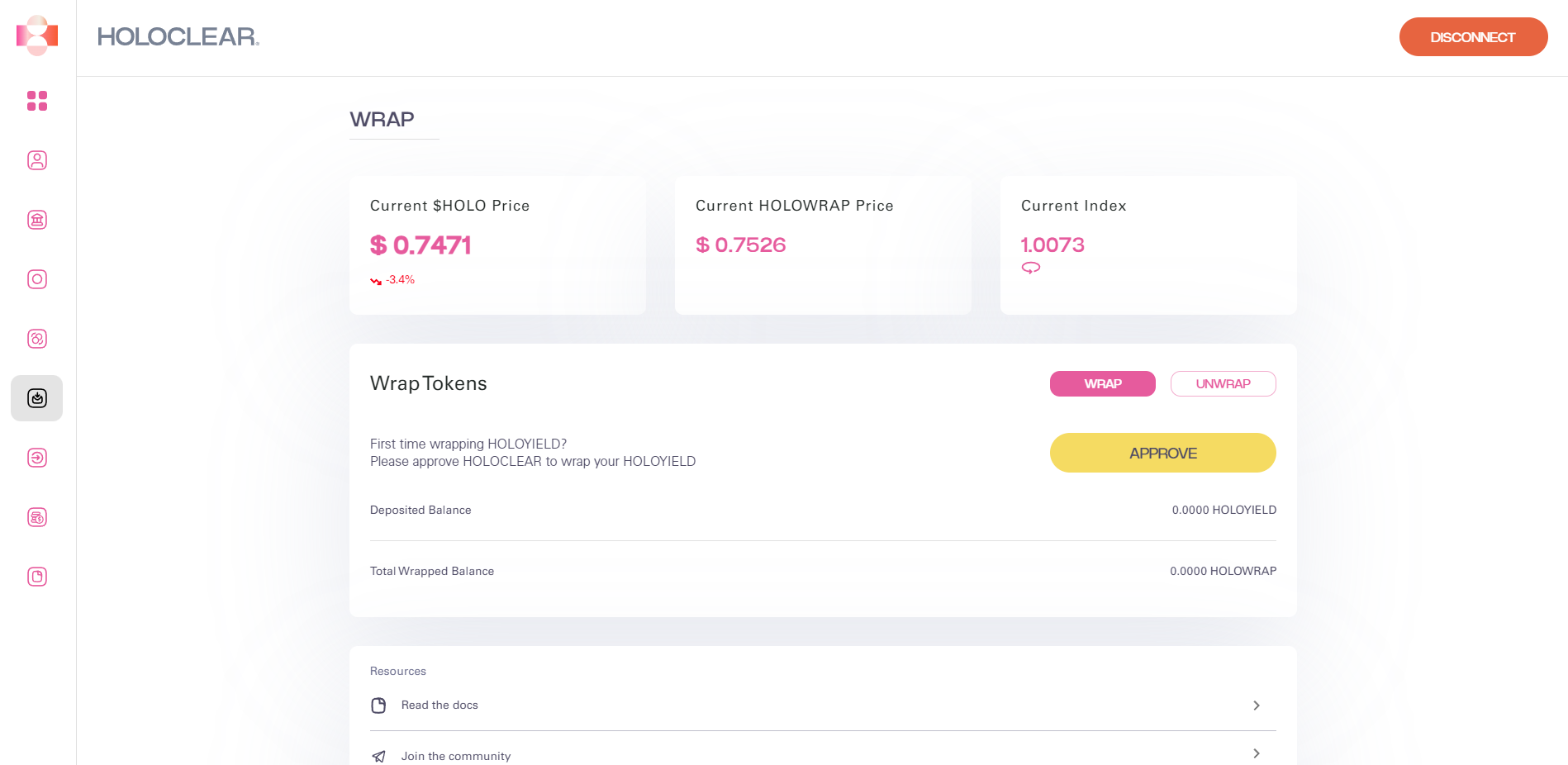Click the $ 0.7471 HOLO price value

coord(421,245)
